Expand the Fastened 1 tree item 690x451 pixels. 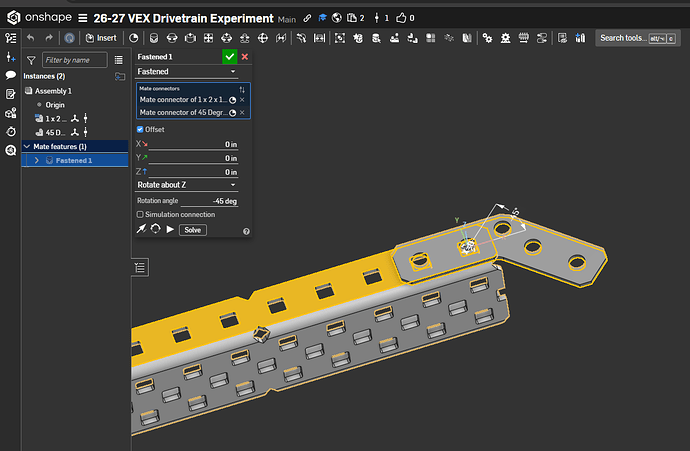pyautogui.click(x=37, y=161)
